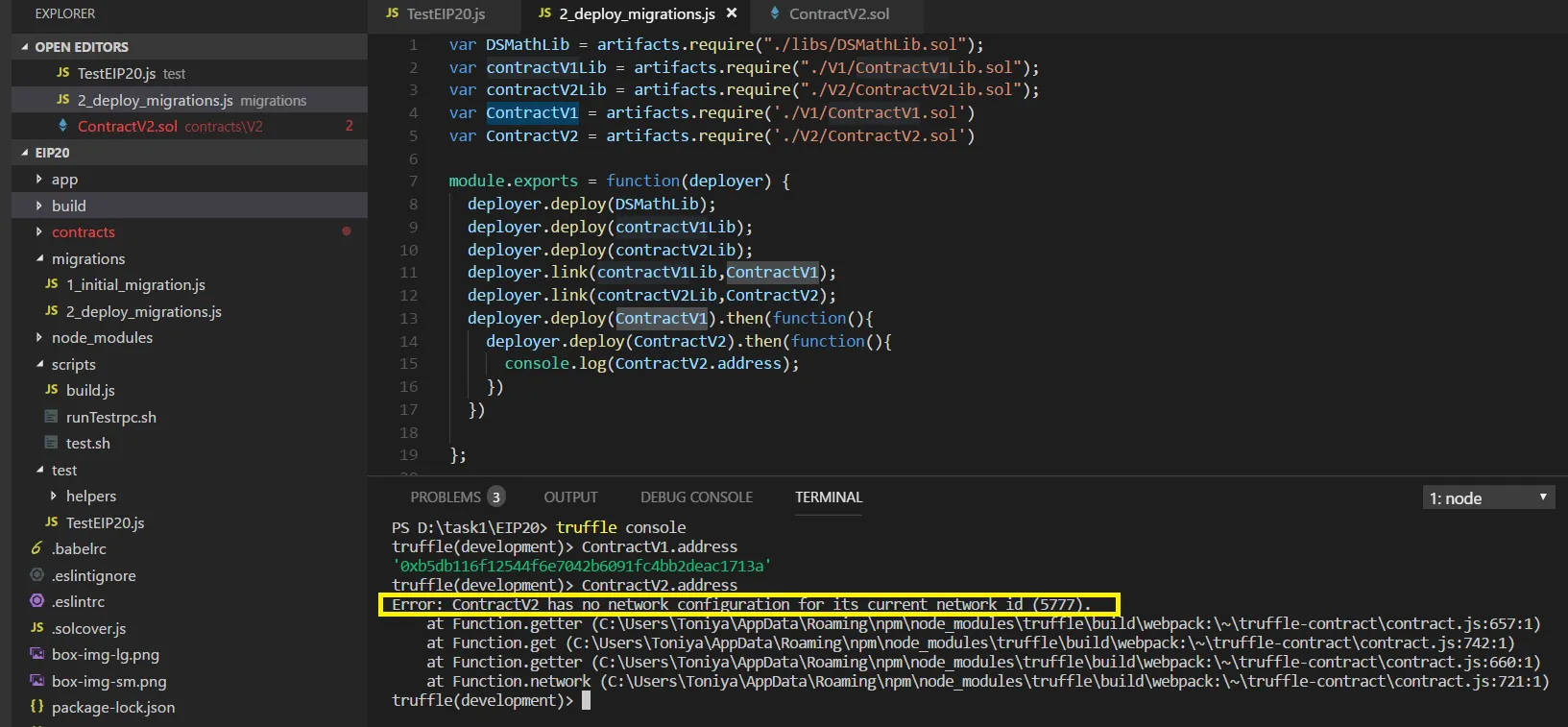Click the test.sh file icon
The height and width of the screenshot is (727, 1568).
pos(51,443)
